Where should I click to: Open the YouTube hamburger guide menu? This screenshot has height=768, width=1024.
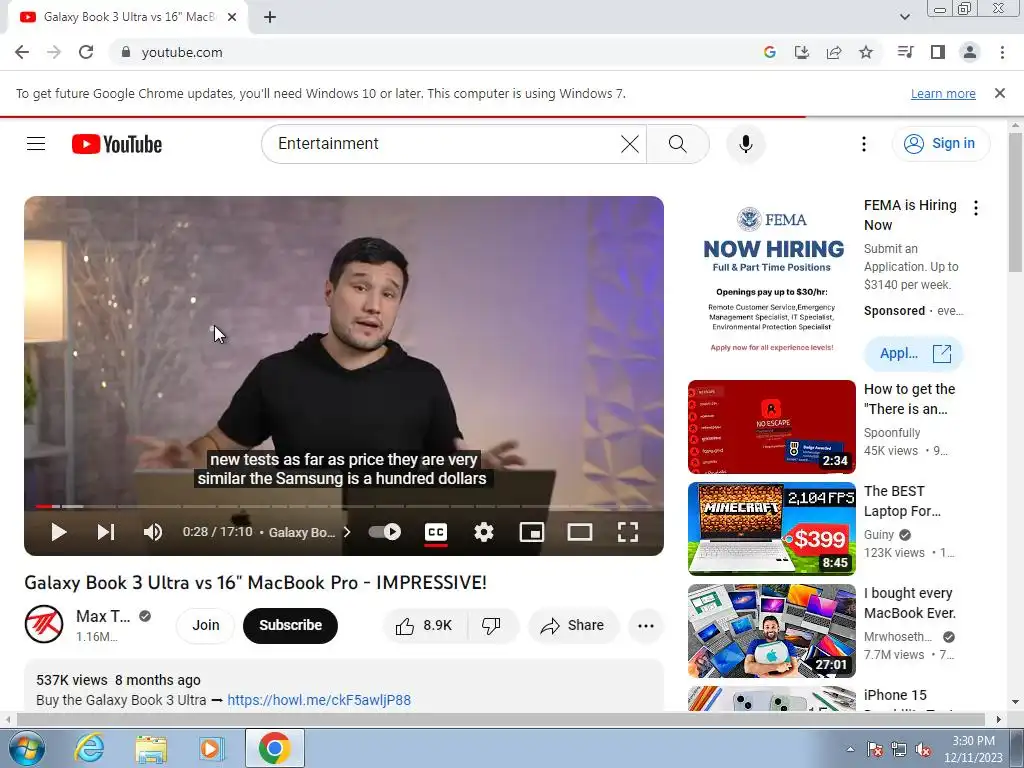click(x=36, y=144)
